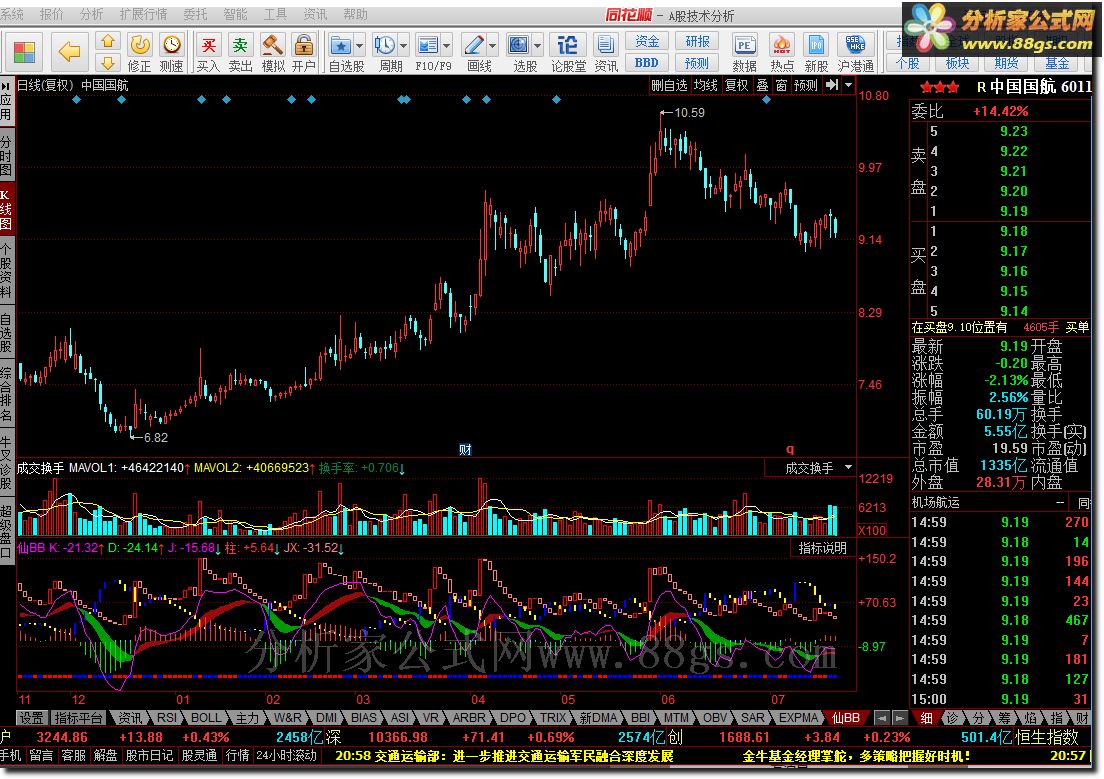Screen dimensions: 1104x779
Task: Click the colorful grid home icon
Action: [24, 52]
